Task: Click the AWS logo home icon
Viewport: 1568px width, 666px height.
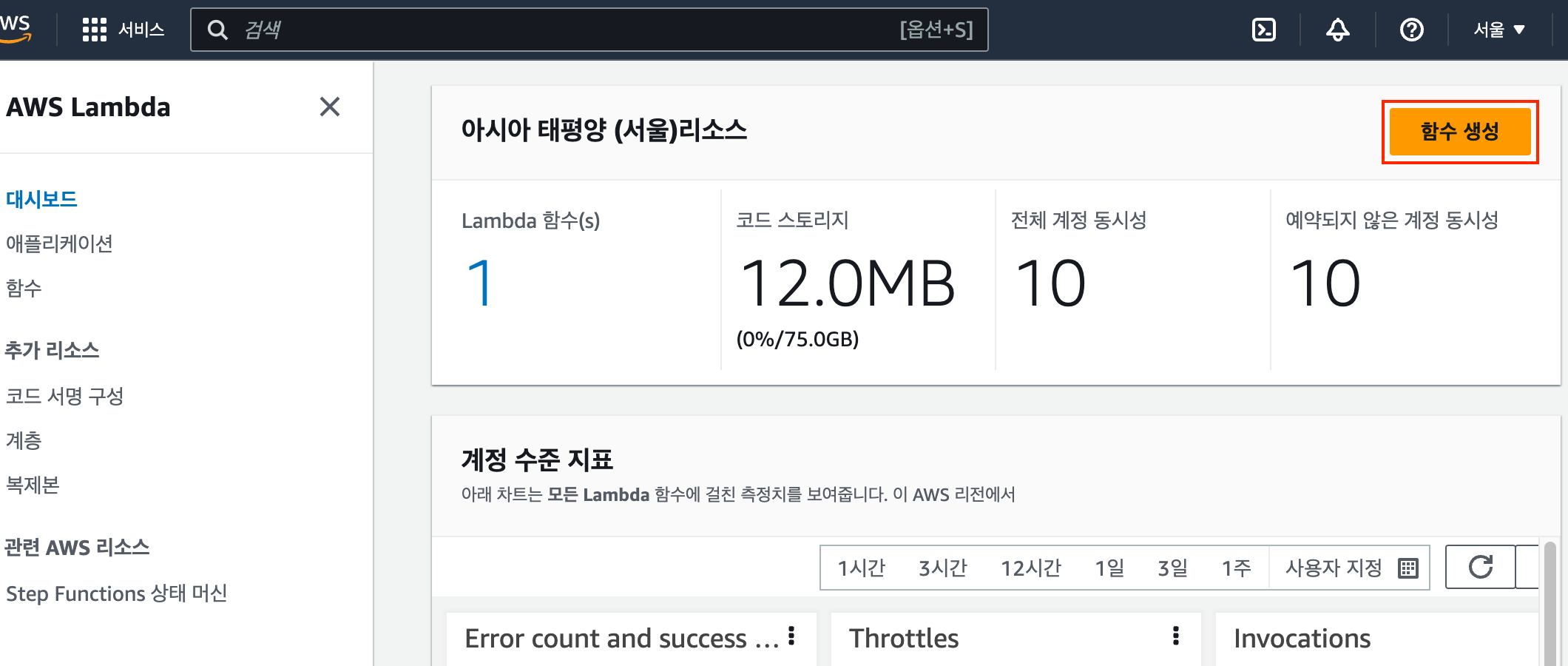Action: 15,29
